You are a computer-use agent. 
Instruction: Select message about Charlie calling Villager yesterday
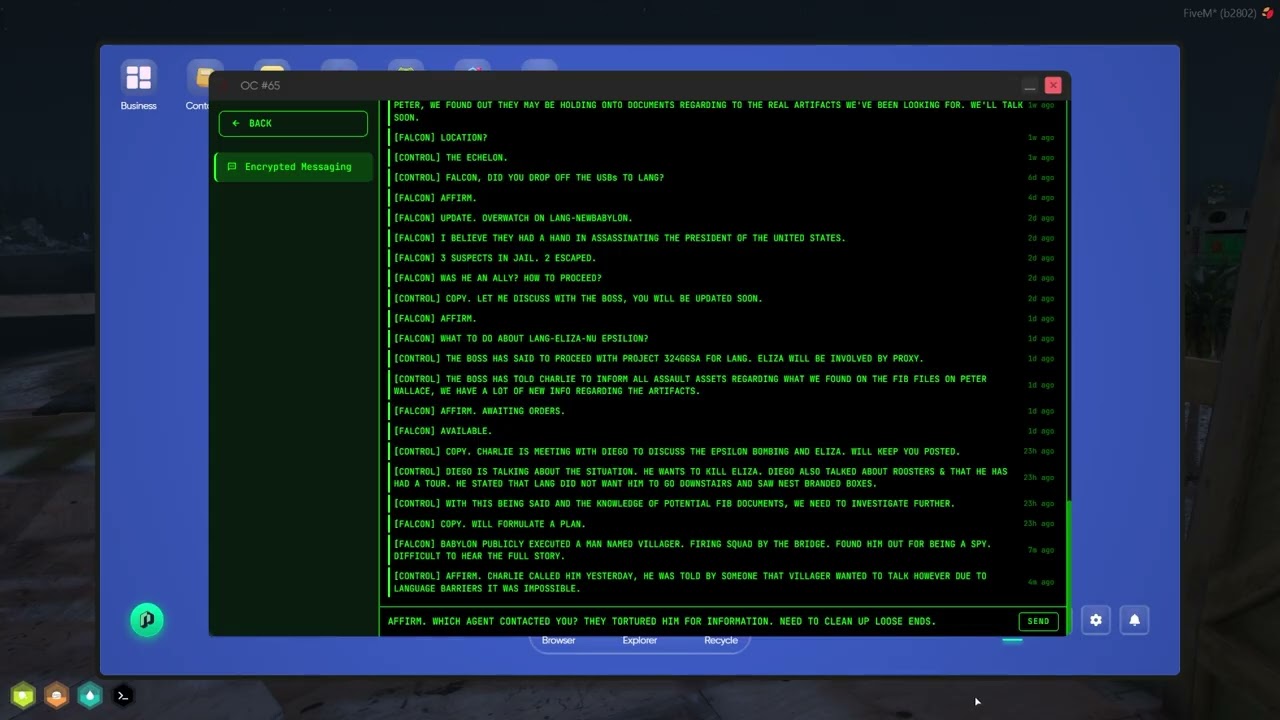pyautogui.click(x=722, y=582)
